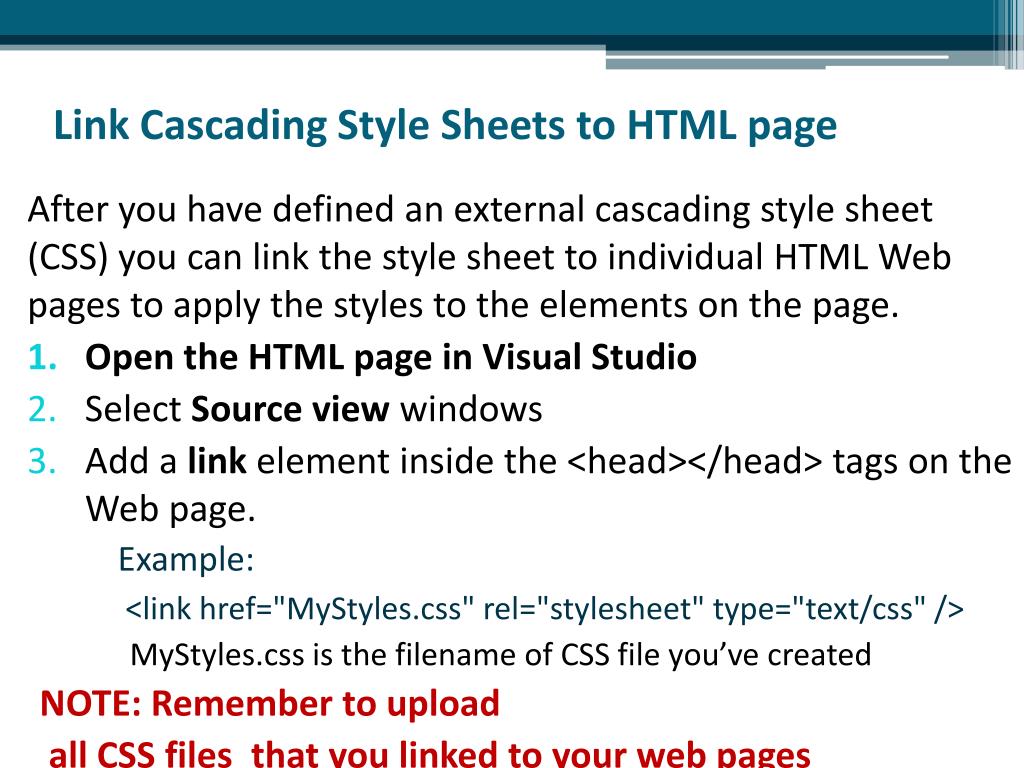Click the wrapped line "Web page."
This screenshot has height=768, width=1024.
click(170, 509)
